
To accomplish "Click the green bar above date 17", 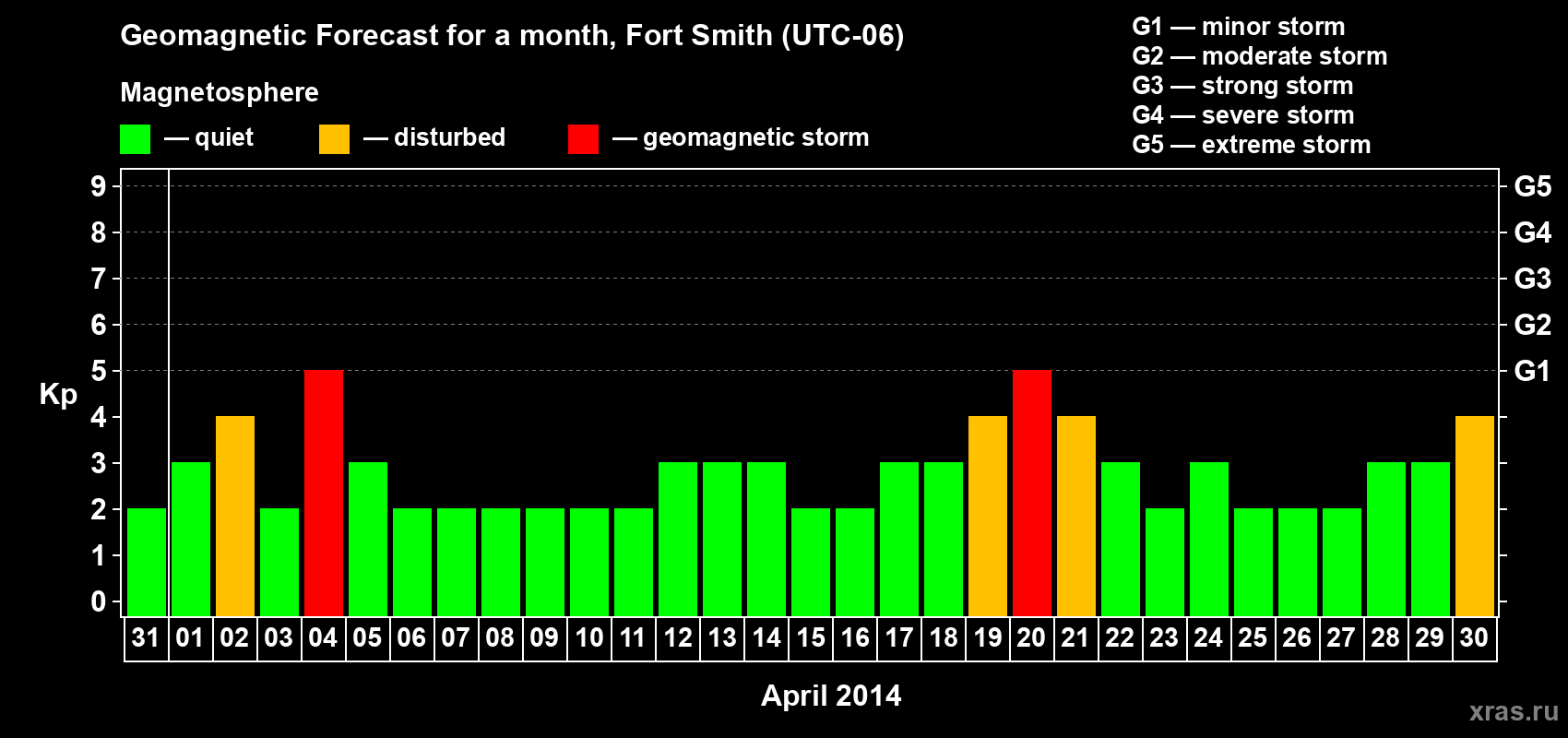I will 899,539.
